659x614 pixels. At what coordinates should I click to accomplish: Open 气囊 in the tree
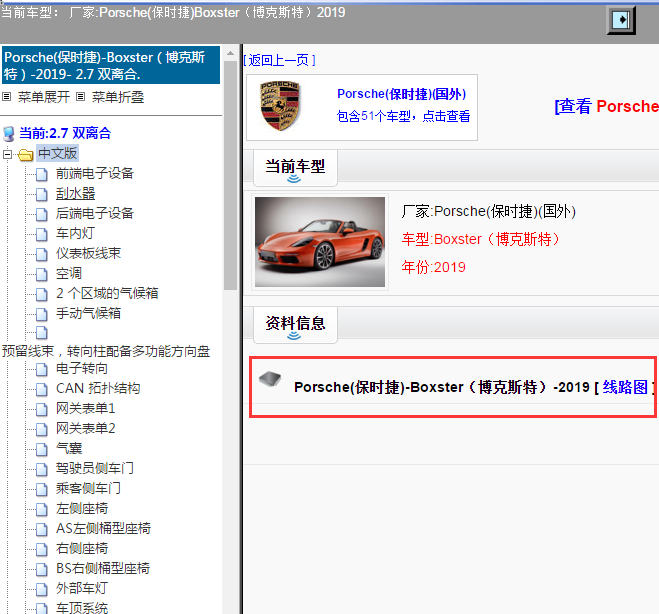[x=69, y=448]
